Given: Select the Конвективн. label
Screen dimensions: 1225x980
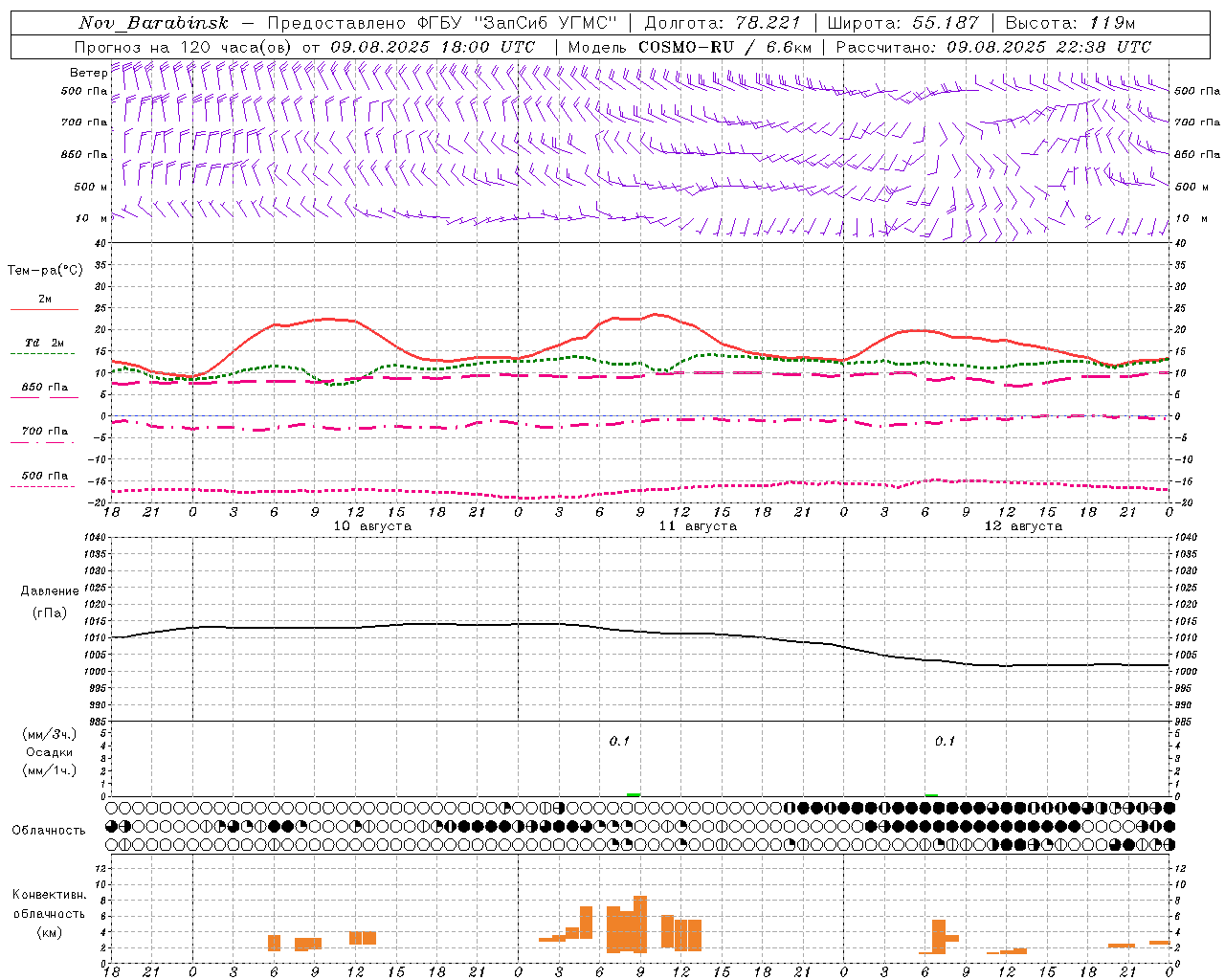Looking at the screenshot, I should pyautogui.click(x=49, y=895).
